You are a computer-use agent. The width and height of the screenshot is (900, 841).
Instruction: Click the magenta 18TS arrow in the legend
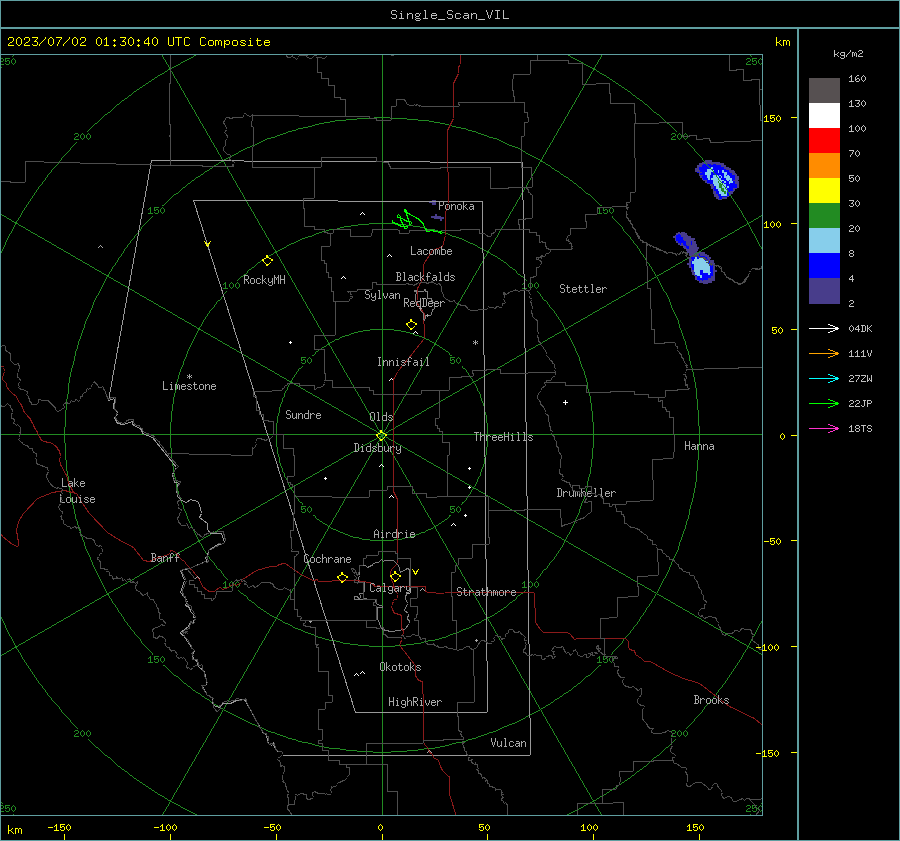coord(824,428)
